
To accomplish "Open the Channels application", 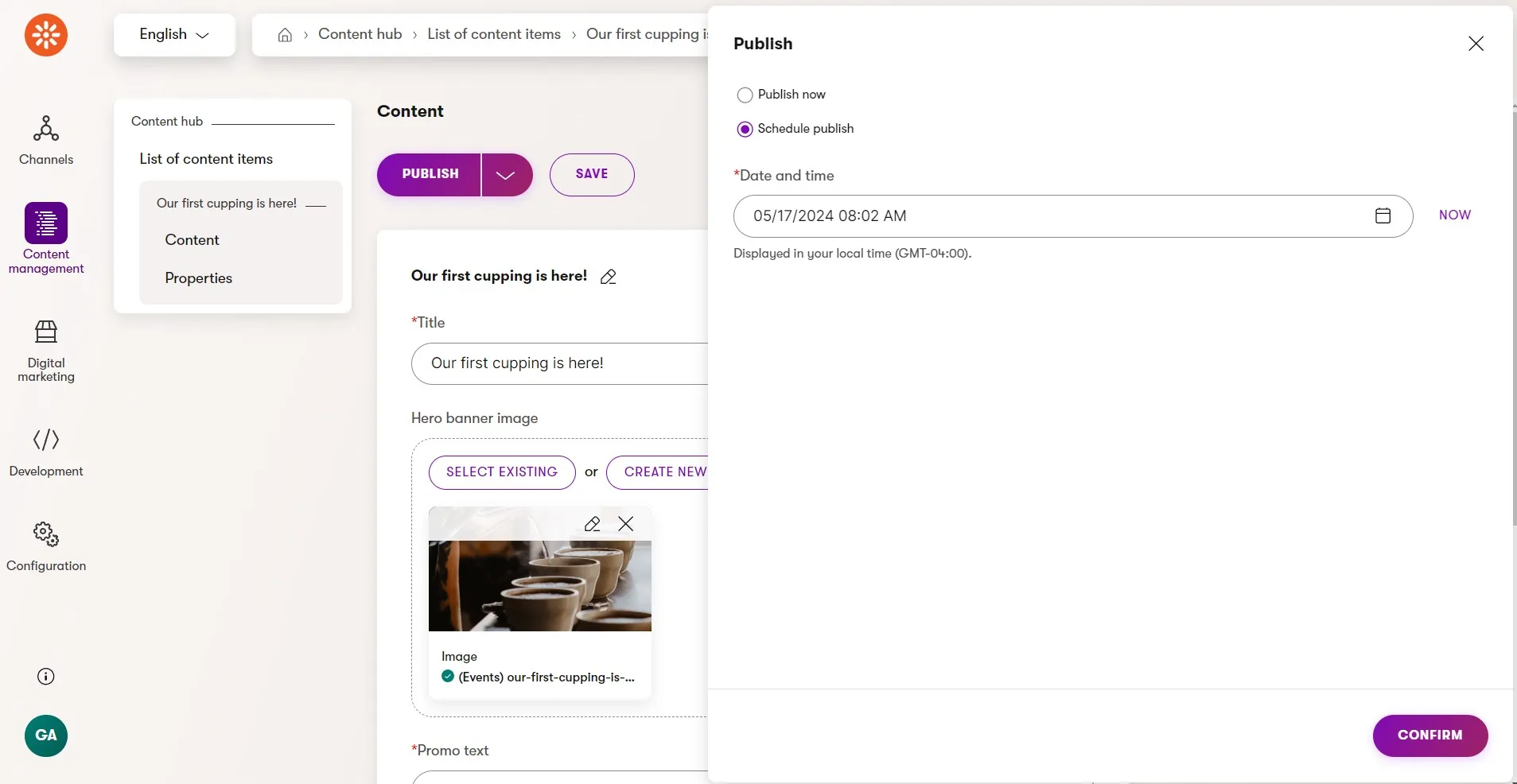I will (x=46, y=141).
